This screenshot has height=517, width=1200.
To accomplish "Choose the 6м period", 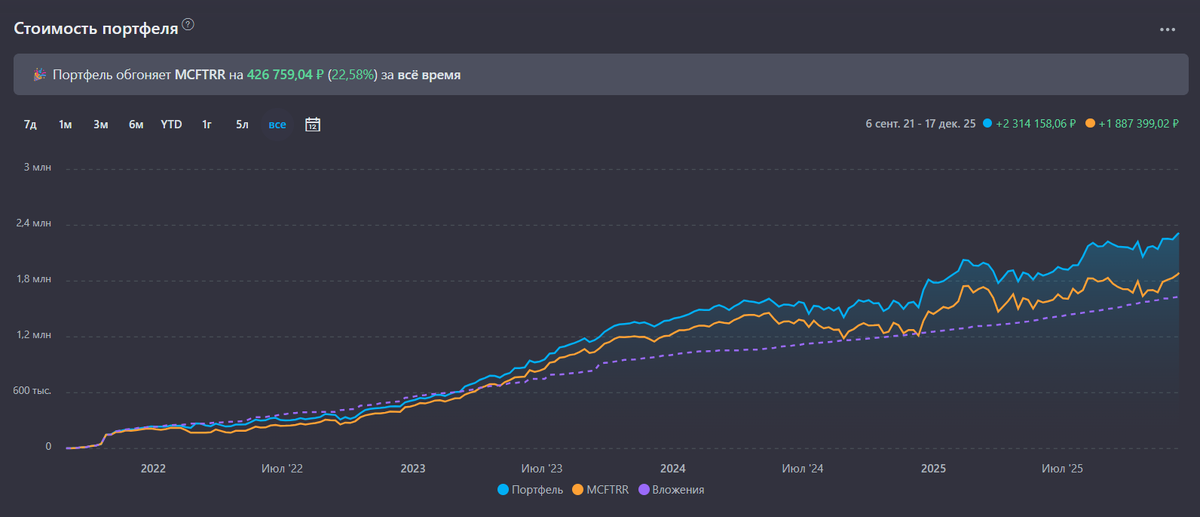I will pos(136,125).
